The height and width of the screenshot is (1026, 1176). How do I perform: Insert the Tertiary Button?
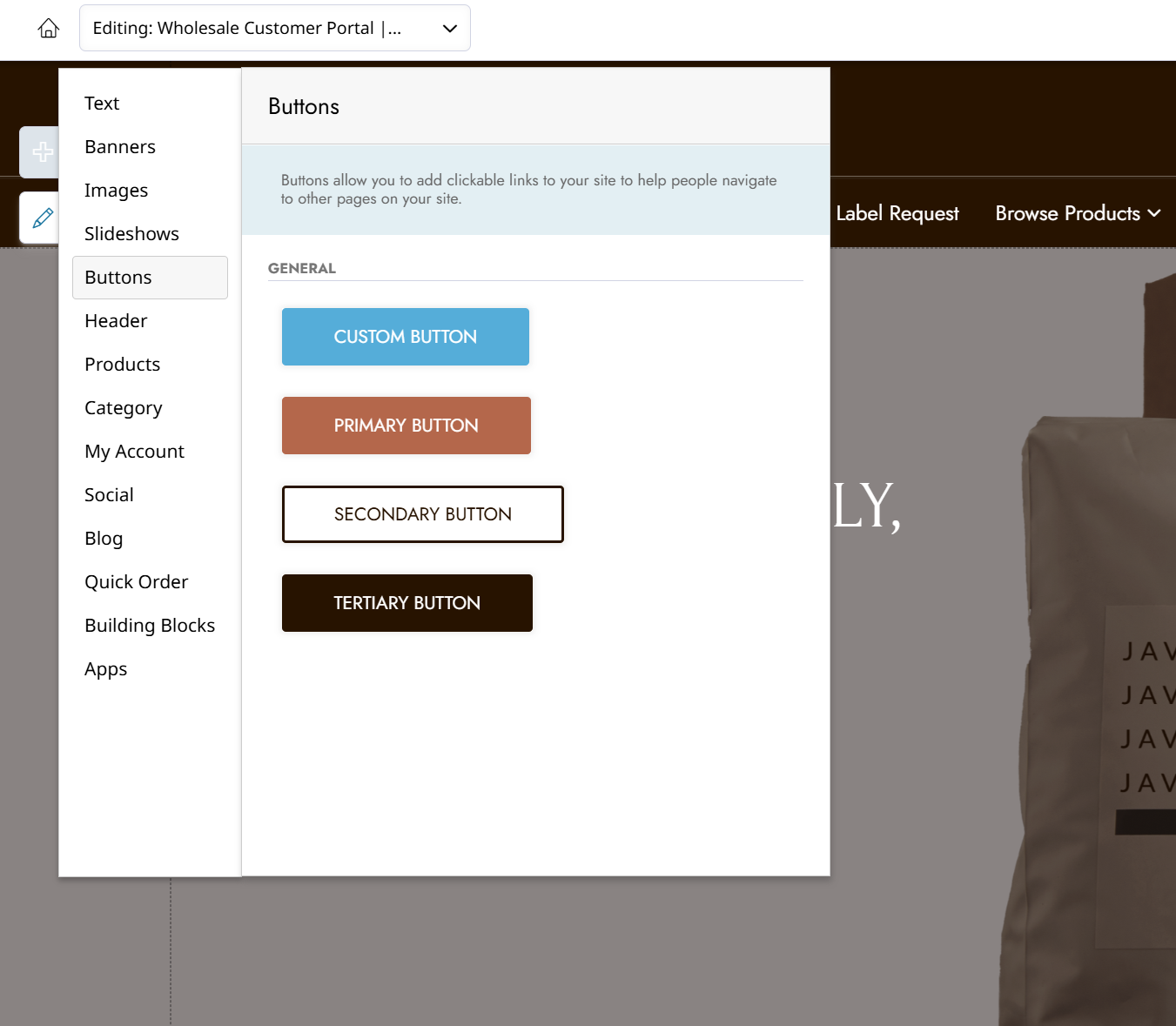407,603
